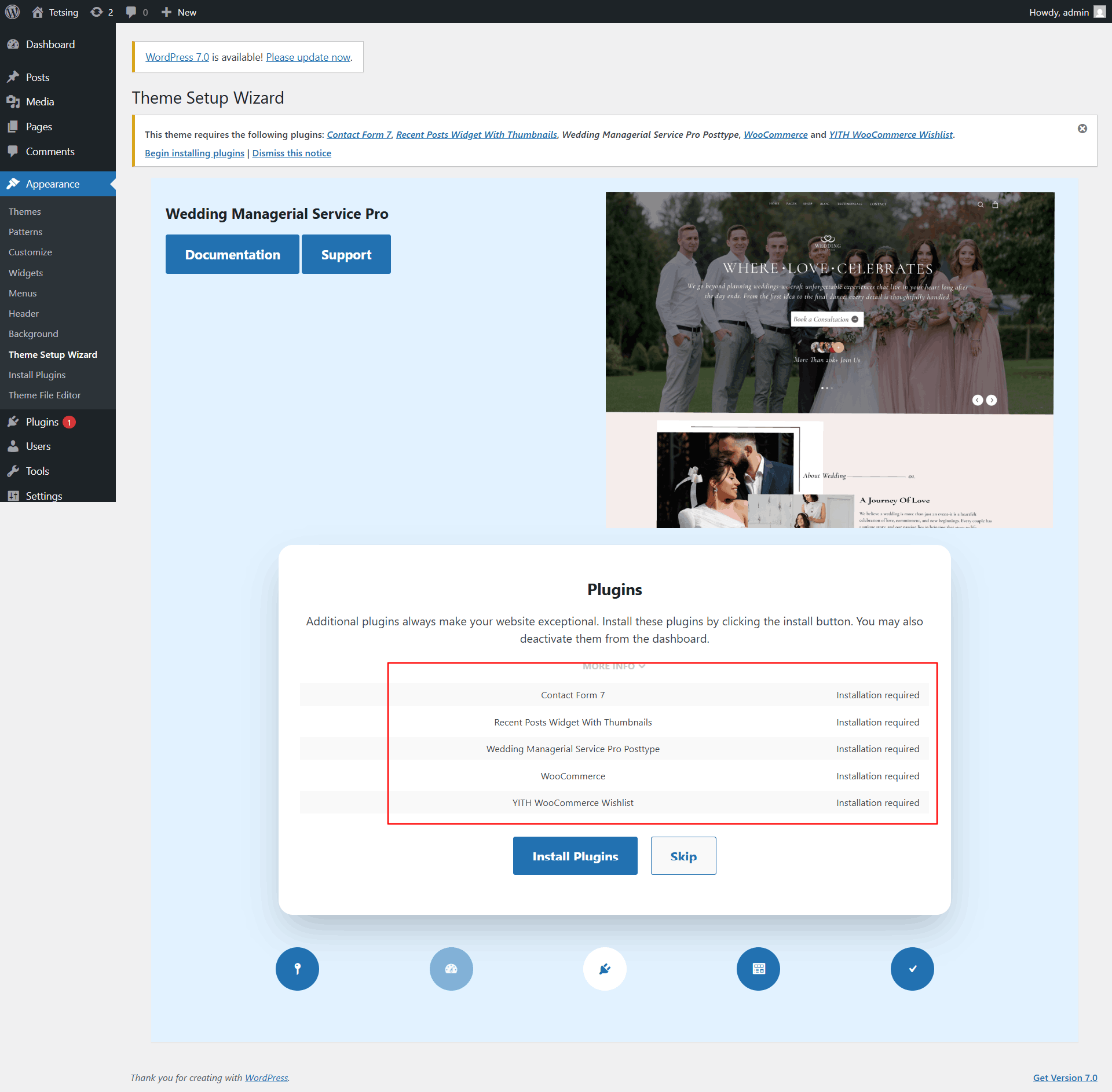
Task: Click the blue Install Plugins button
Action: point(575,856)
